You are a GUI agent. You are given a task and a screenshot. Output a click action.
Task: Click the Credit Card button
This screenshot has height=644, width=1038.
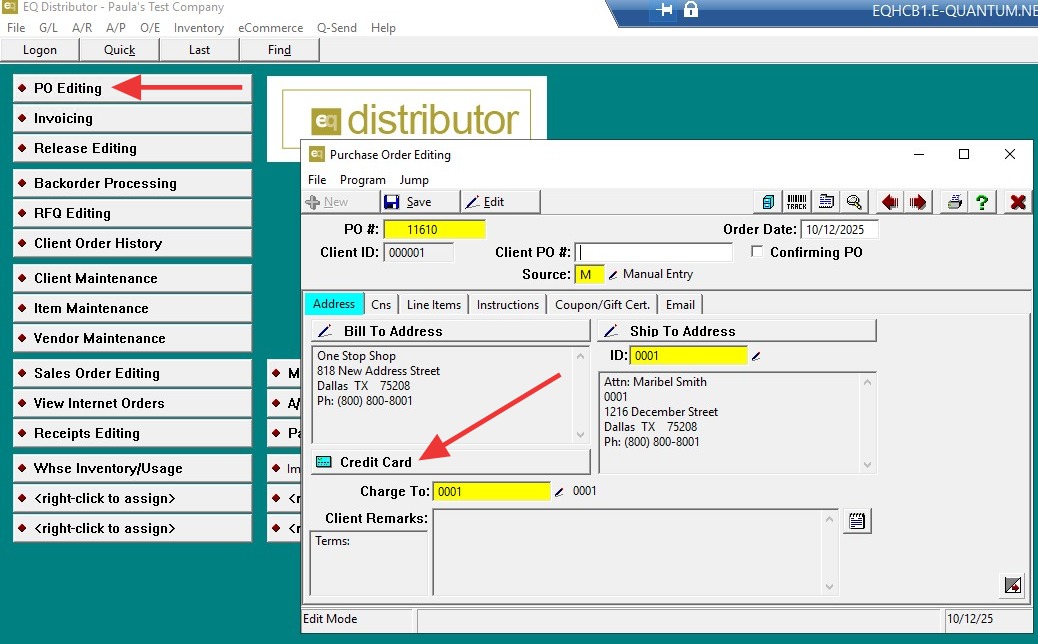pos(451,462)
